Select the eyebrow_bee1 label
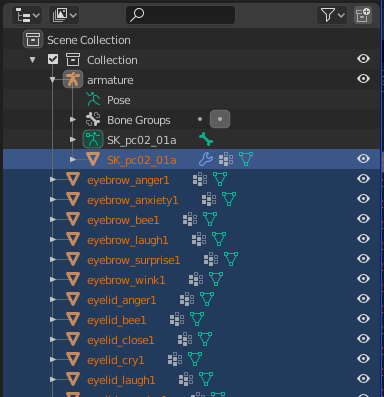The width and height of the screenshot is (384, 397). coord(123,220)
